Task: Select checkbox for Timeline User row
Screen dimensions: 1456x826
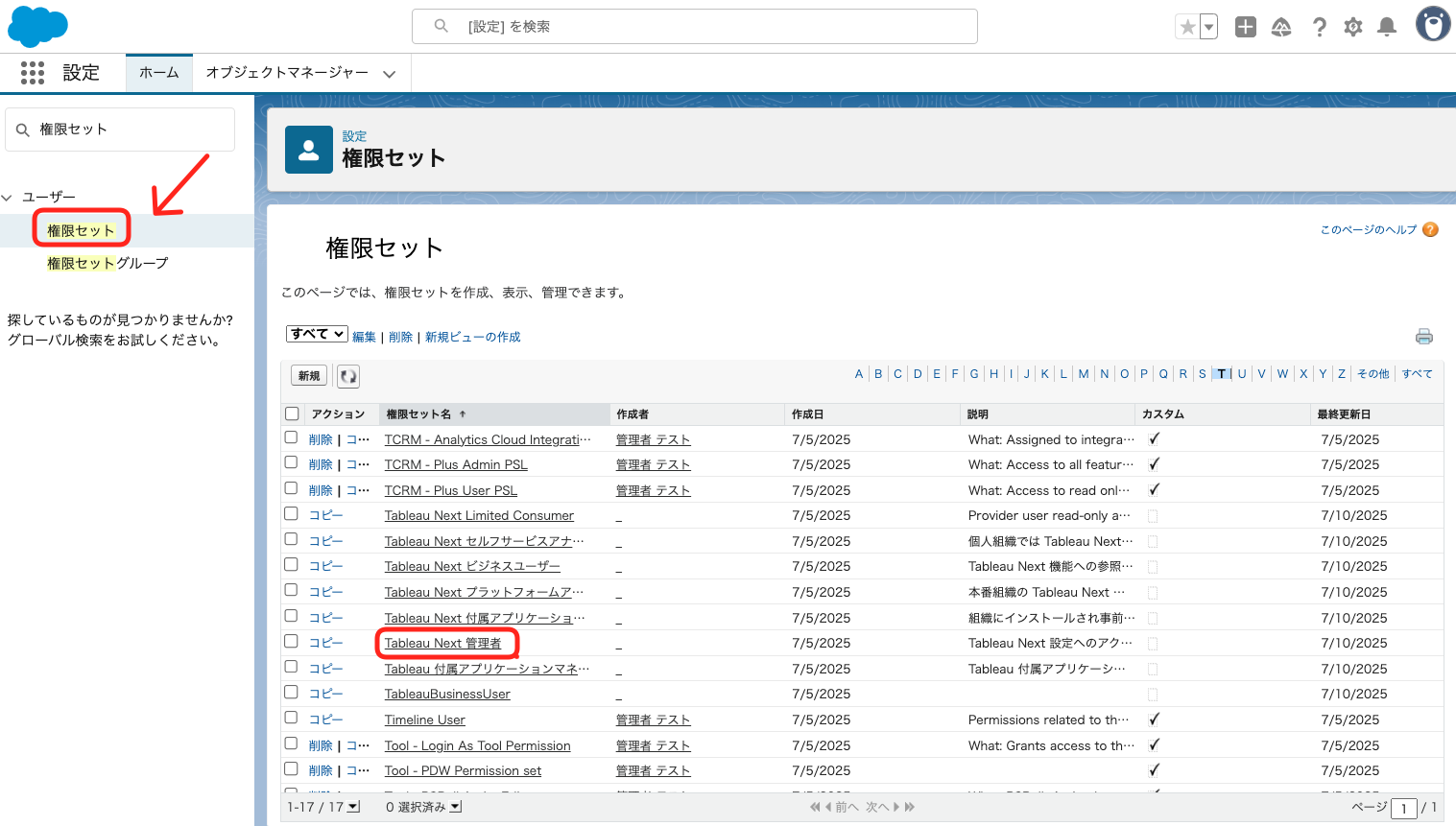Action: coord(291,718)
